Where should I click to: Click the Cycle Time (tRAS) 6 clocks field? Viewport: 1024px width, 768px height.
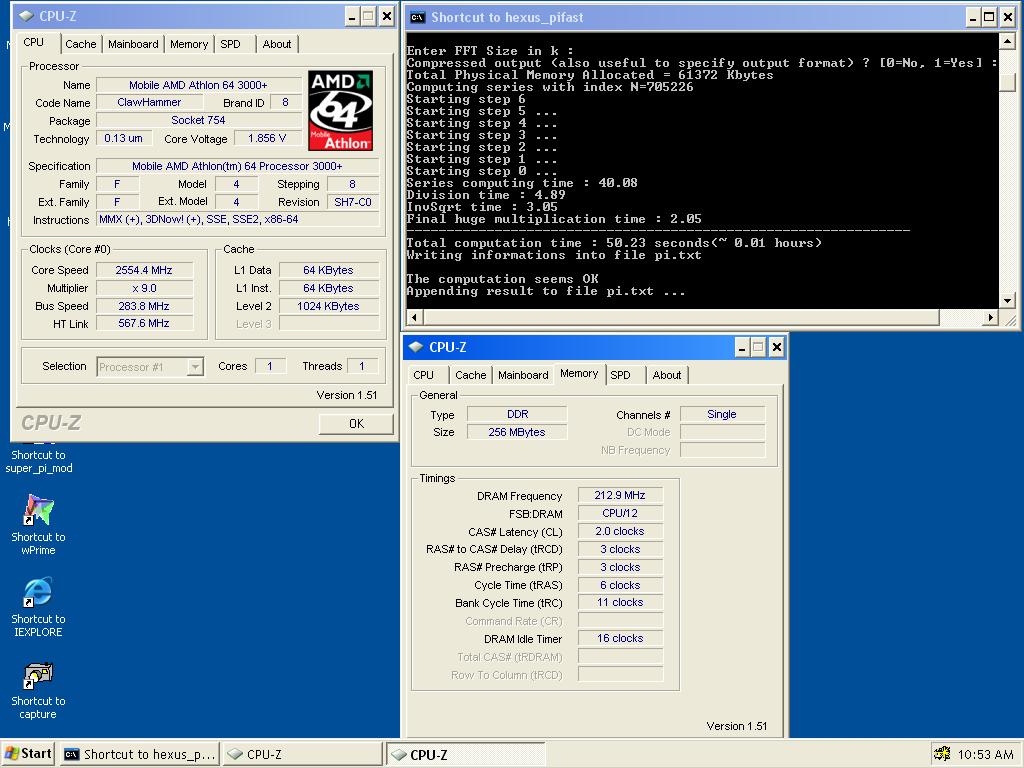tap(620, 585)
